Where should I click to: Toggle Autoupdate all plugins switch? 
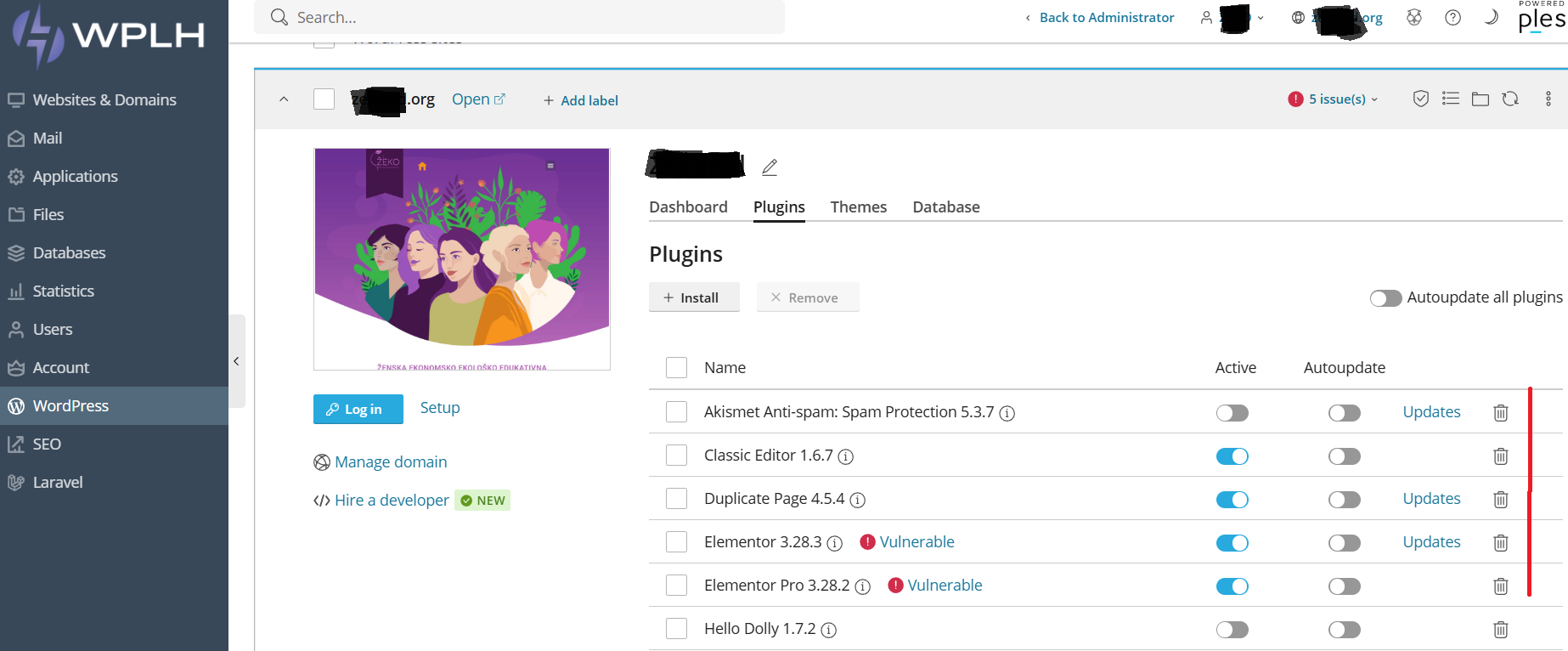[1385, 298]
